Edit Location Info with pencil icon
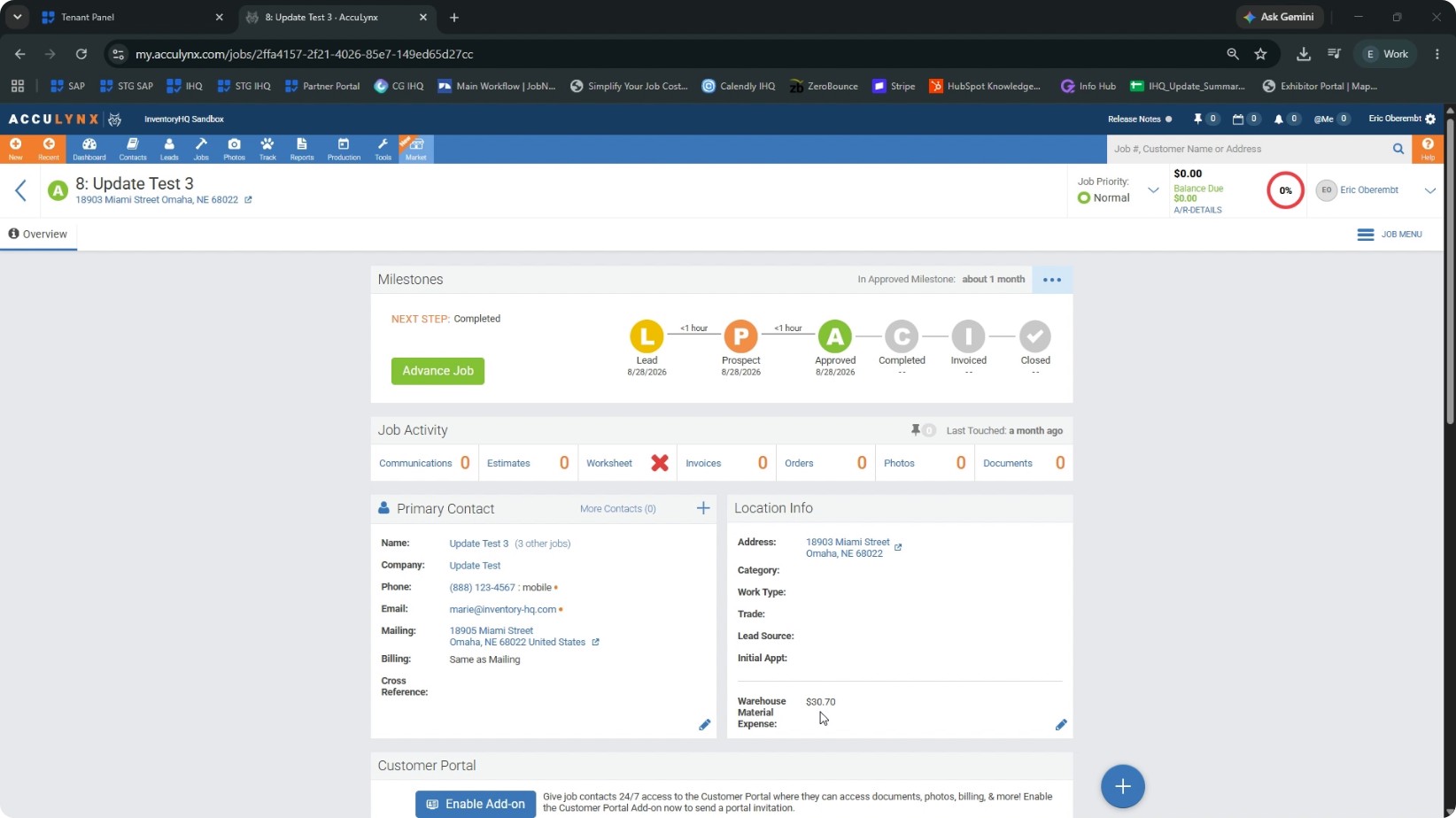This screenshot has height=818, width=1456. coord(1061,725)
